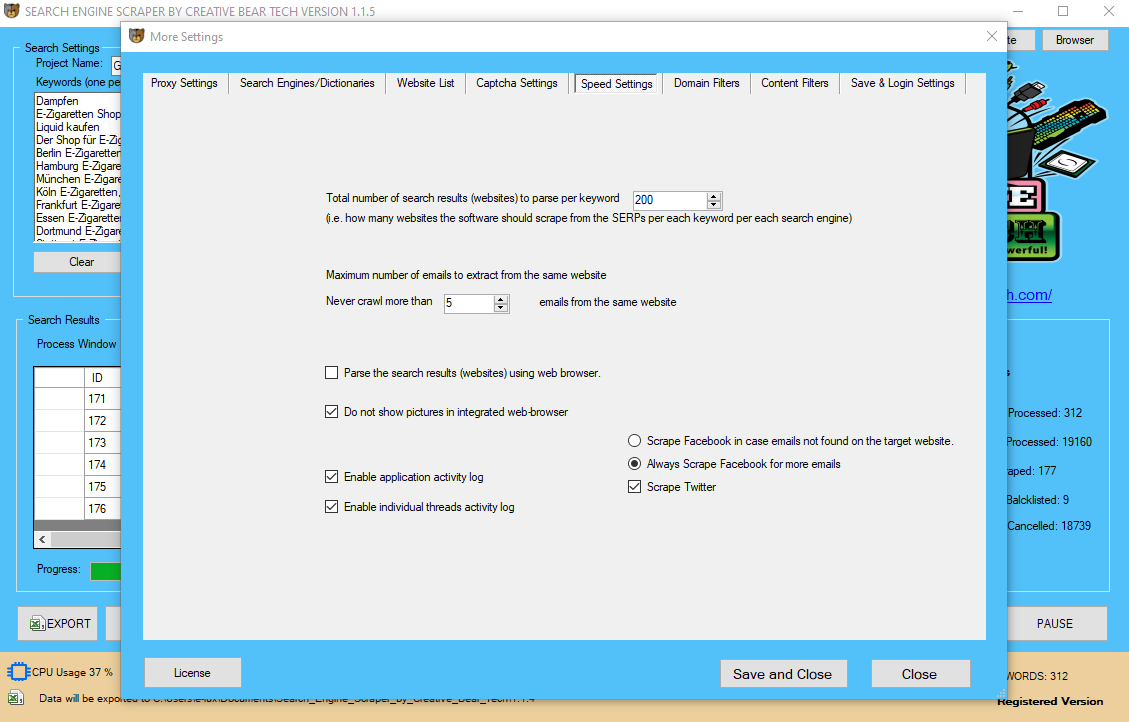The image size is (1129, 722).
Task: Click the left arrow of results scrollbar
Action: [42, 539]
